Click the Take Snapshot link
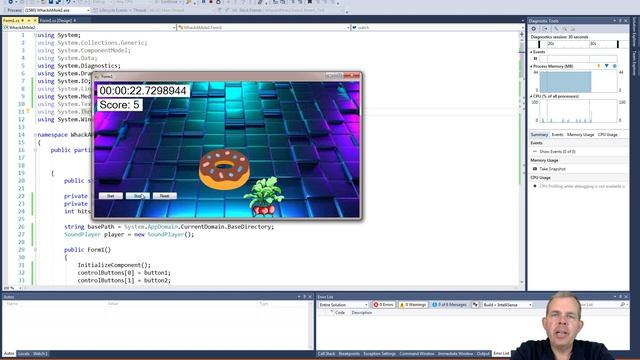 point(552,169)
